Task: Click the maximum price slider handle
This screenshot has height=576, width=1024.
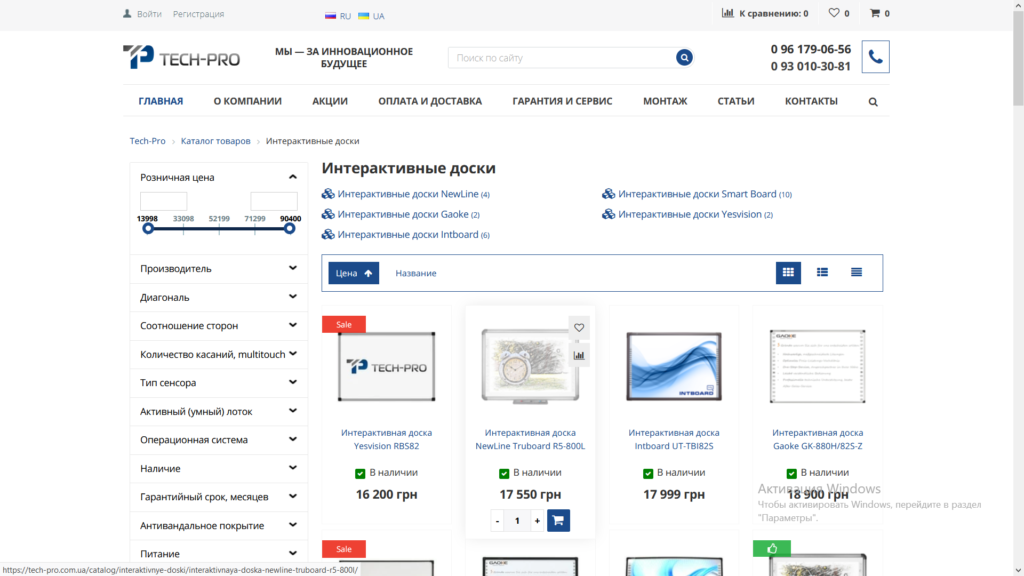Action: 289,229
